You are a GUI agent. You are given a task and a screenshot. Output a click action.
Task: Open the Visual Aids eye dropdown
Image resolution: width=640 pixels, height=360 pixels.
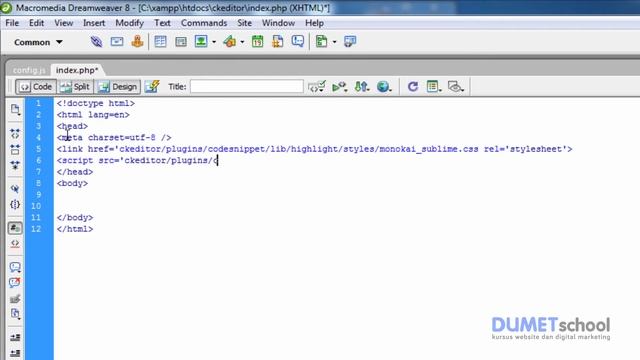coord(456,87)
